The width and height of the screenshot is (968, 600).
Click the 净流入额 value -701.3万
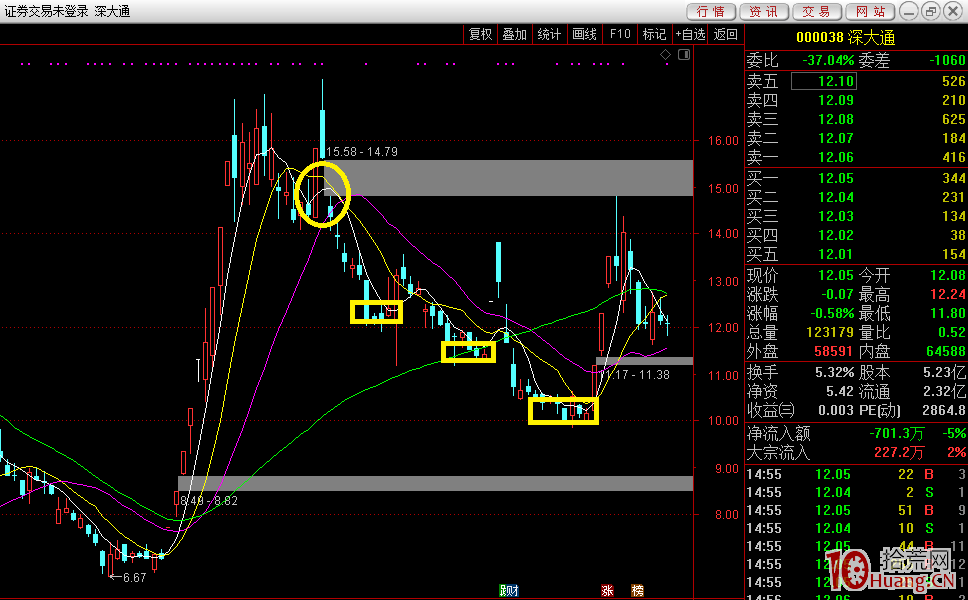pos(896,434)
